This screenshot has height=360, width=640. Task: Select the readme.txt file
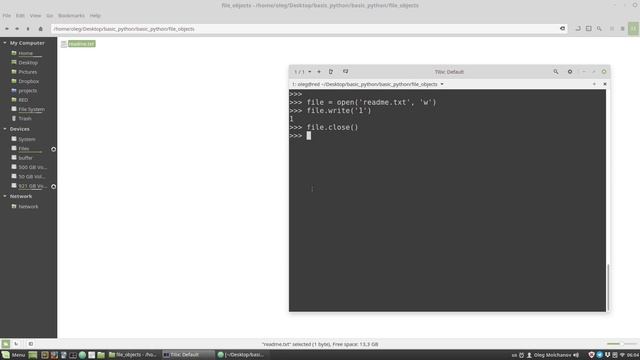point(82,44)
